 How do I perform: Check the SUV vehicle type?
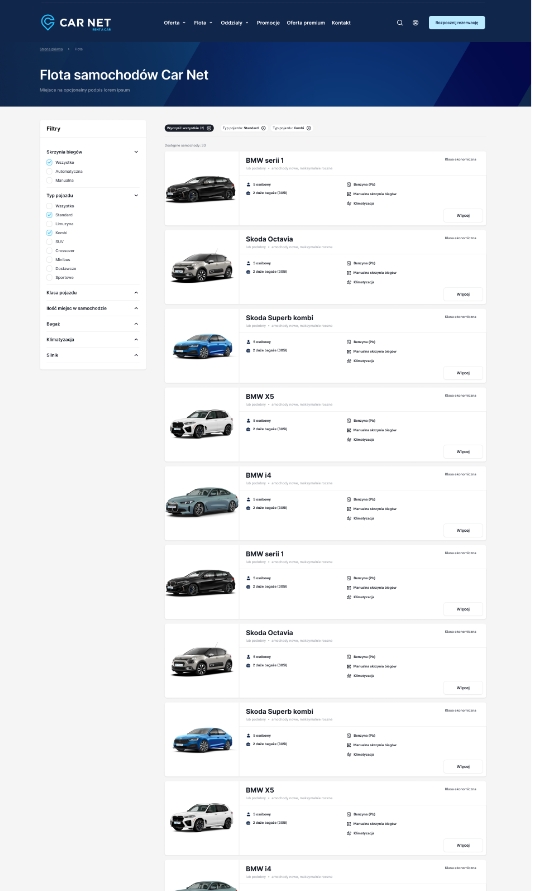[49, 242]
